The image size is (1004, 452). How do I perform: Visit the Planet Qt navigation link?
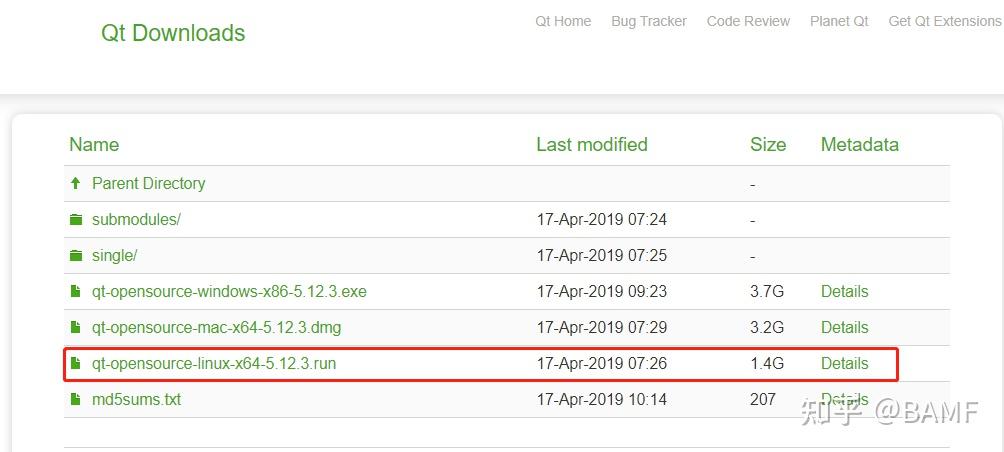(839, 21)
